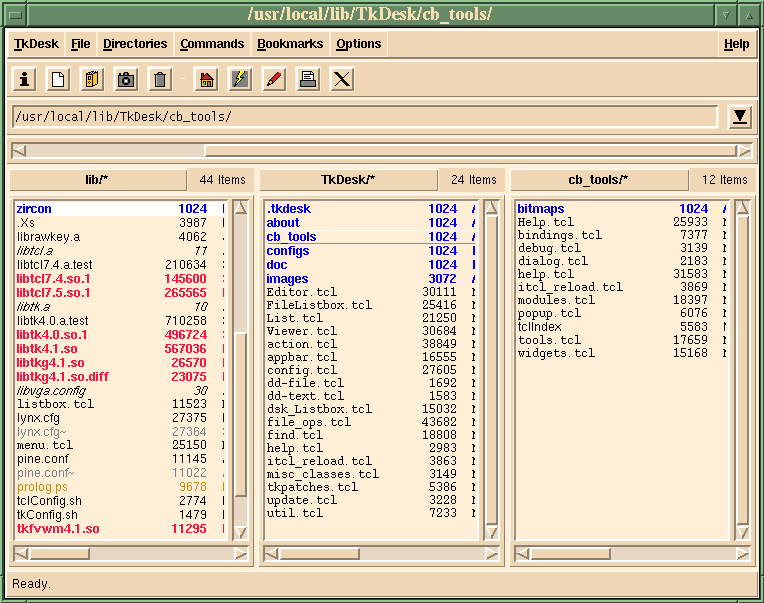Viewport: 764px width, 603px height.
Task: Click the directory path entry field
Action: point(364,117)
